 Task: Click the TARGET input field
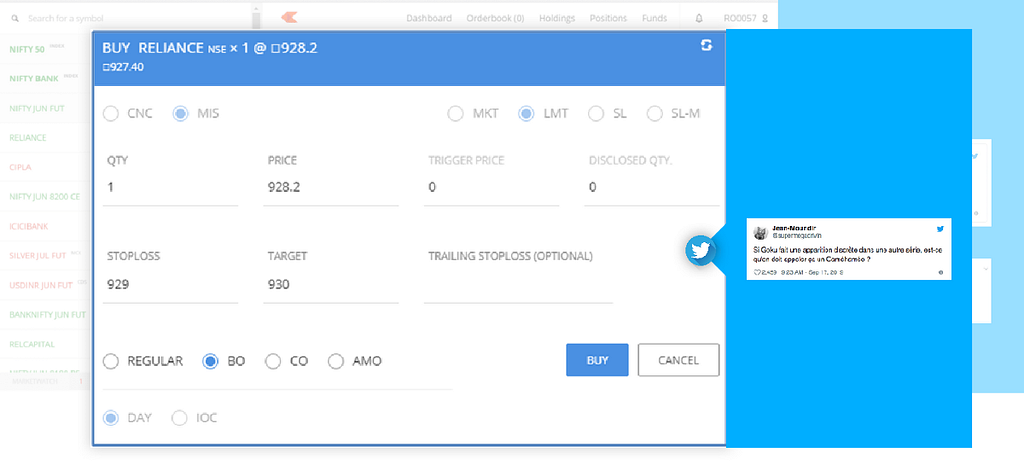330,285
